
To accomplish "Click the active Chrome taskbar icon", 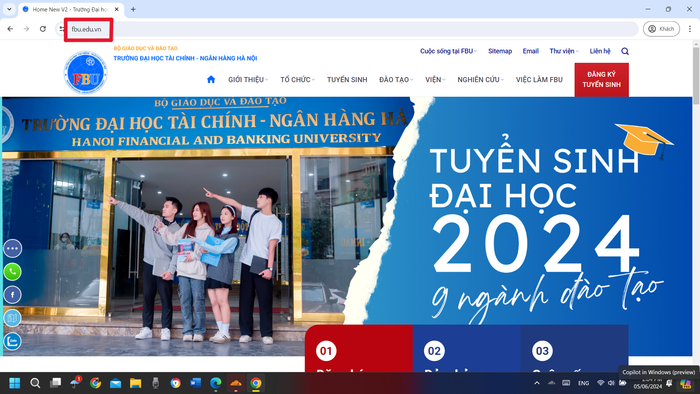I will (256, 383).
